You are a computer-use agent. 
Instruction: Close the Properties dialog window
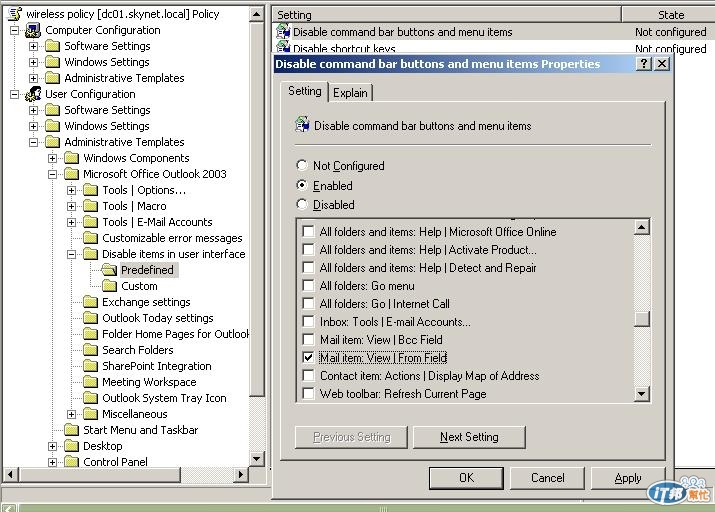coord(662,63)
